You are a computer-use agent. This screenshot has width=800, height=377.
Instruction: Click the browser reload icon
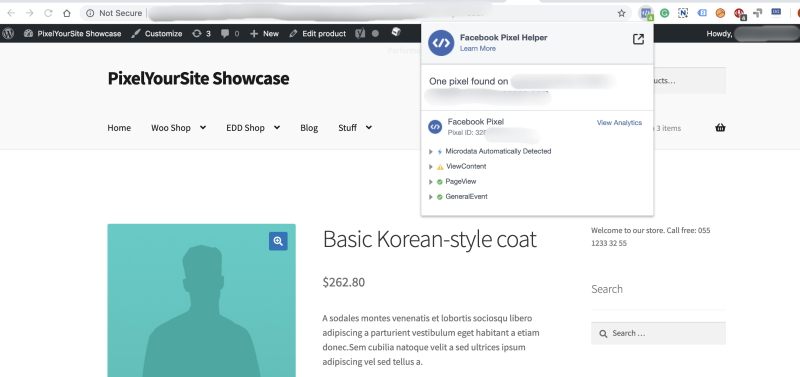point(48,13)
